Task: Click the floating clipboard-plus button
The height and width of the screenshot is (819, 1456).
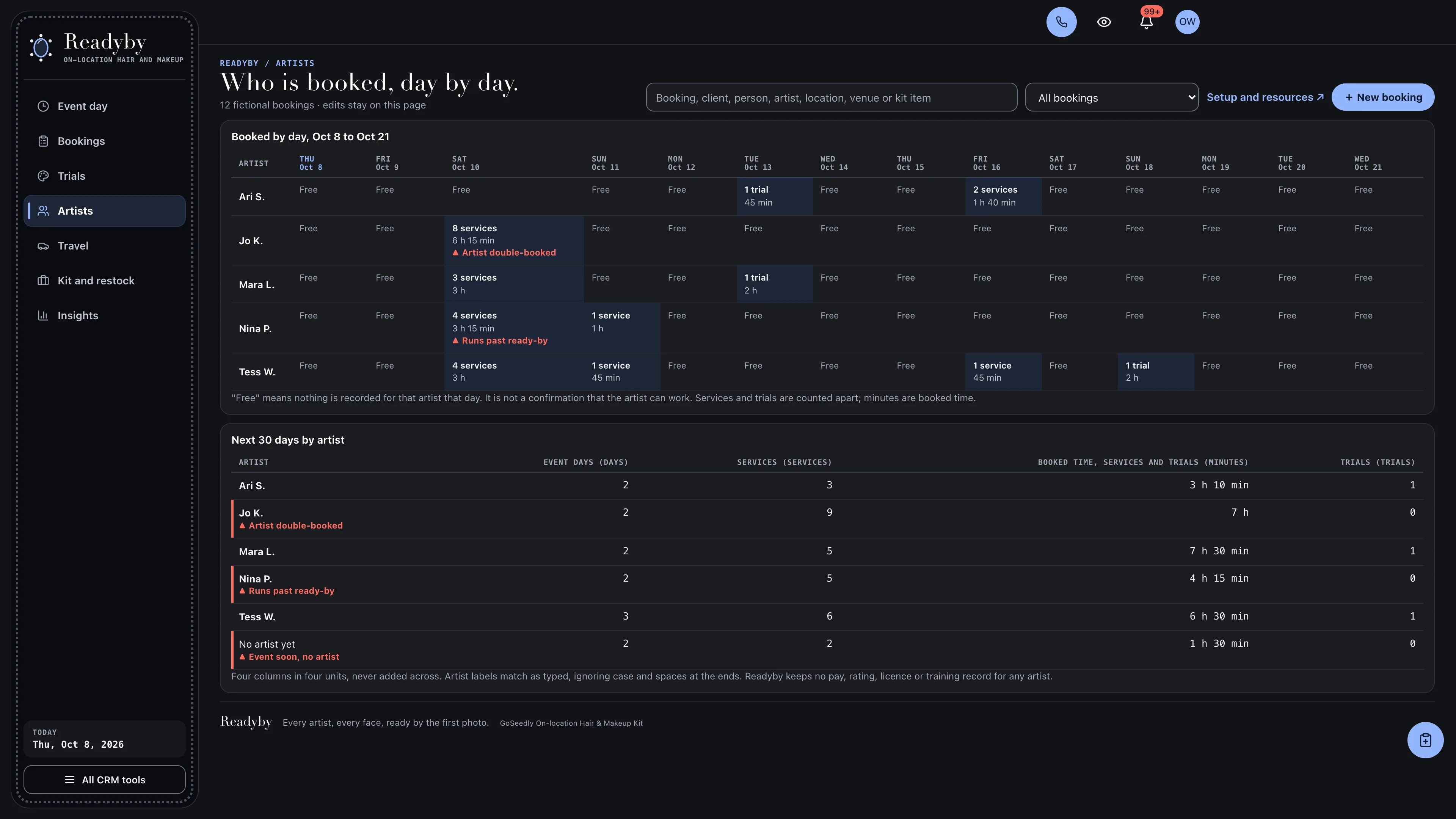Action: point(1425,740)
